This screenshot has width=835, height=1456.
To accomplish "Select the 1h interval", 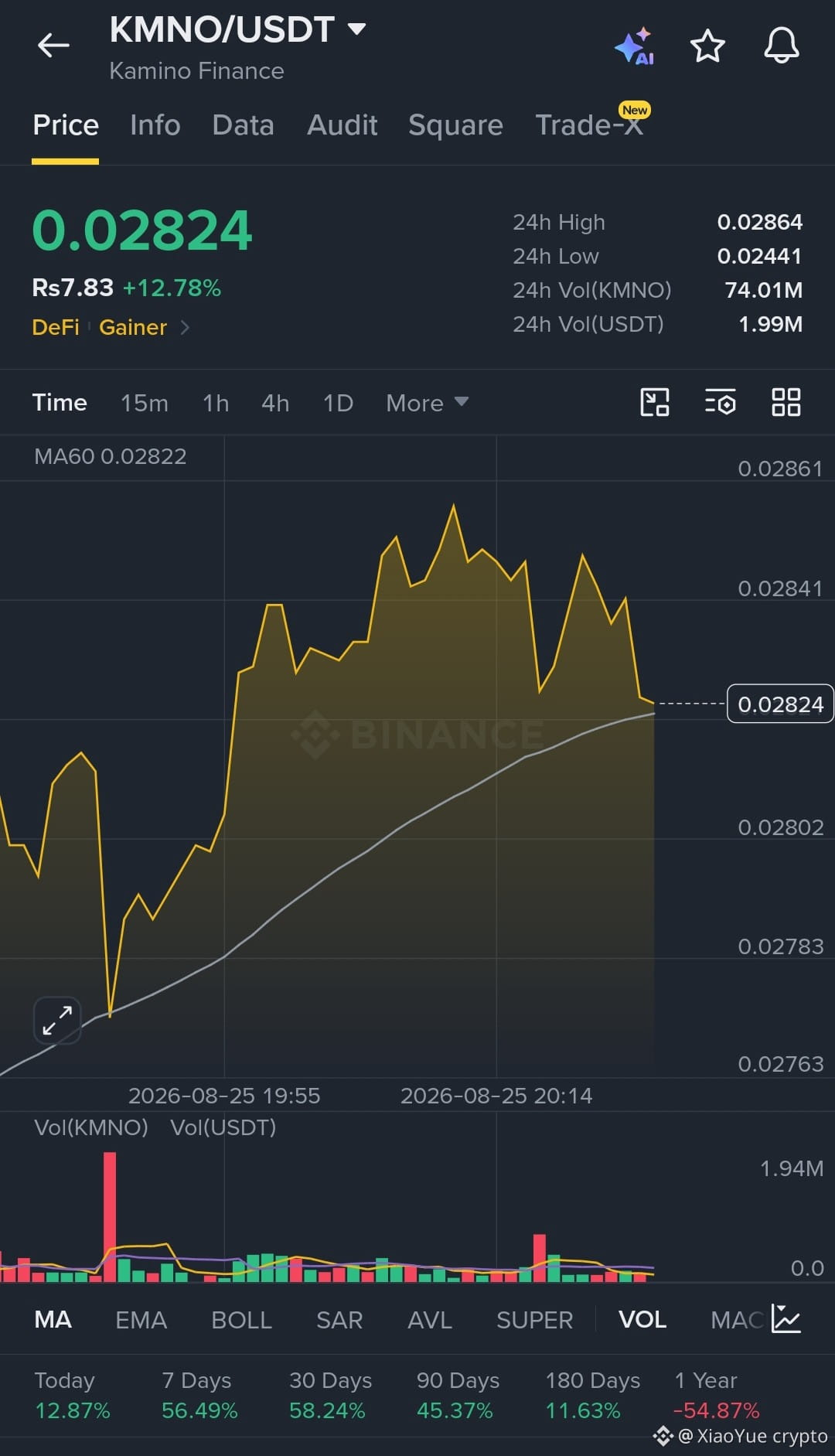I will coord(216,403).
